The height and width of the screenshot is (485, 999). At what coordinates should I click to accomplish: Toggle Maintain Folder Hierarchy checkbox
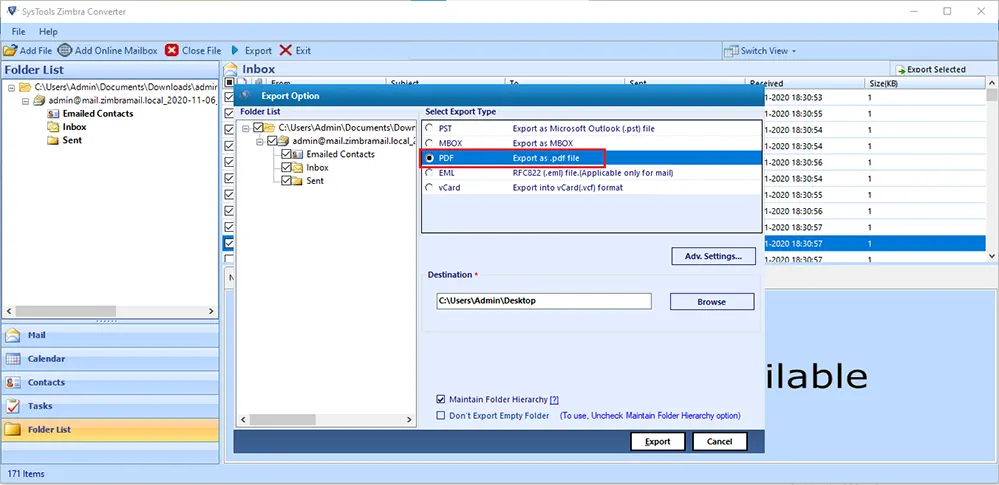click(440, 400)
